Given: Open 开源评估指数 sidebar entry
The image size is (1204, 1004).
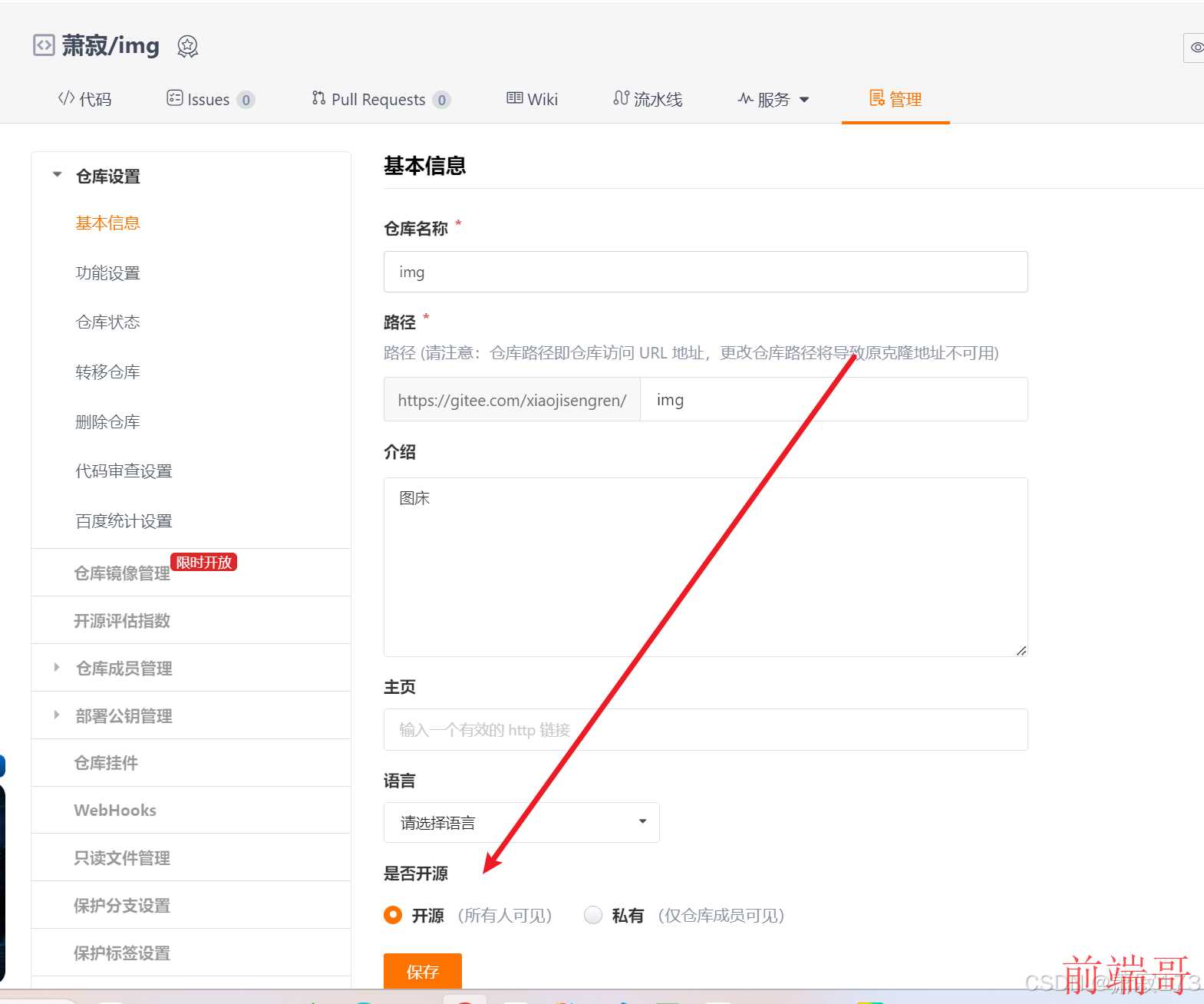Looking at the screenshot, I should click(122, 621).
